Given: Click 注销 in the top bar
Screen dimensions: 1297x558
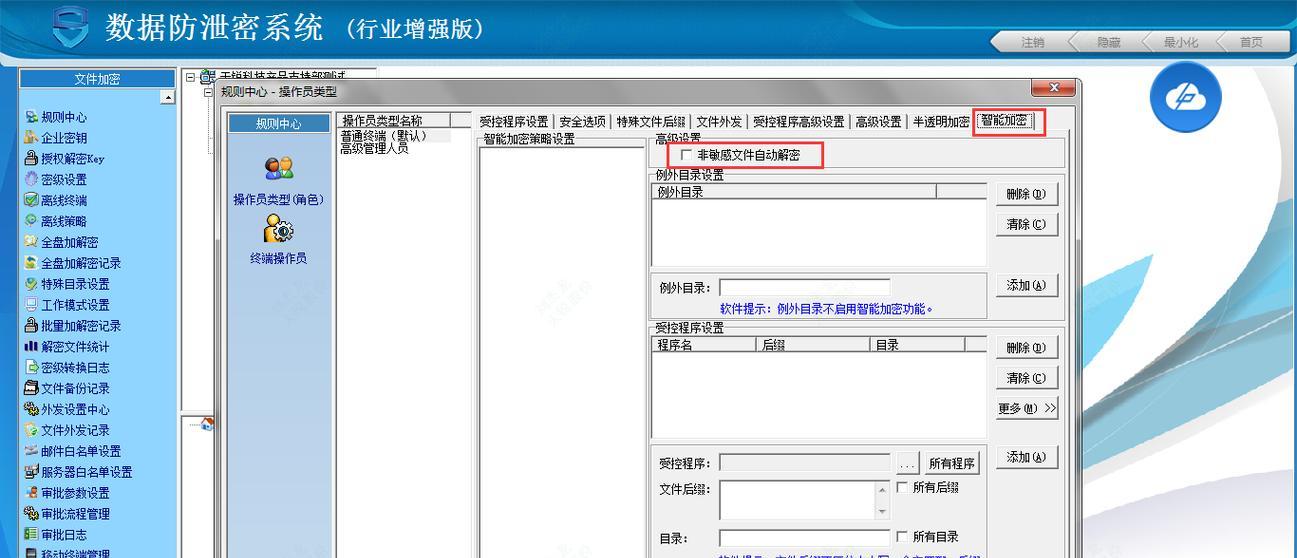Looking at the screenshot, I should tap(1033, 42).
